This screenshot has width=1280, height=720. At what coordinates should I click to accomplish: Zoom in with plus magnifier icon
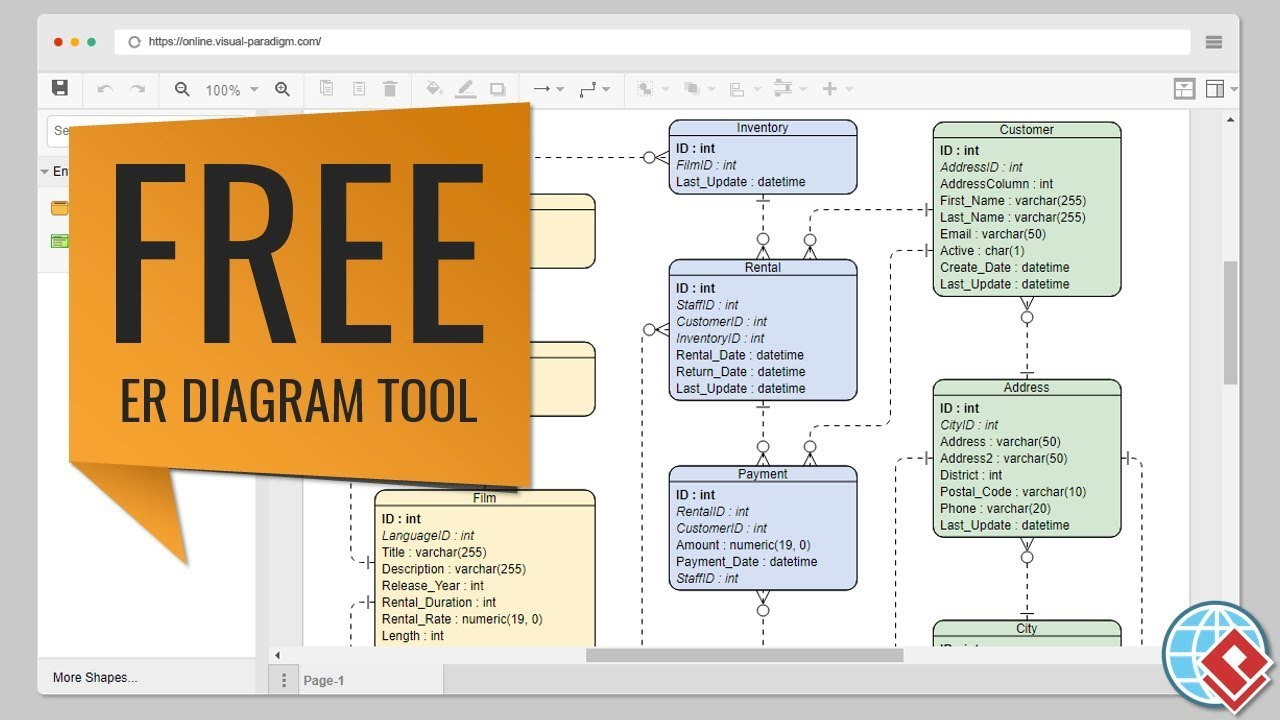click(x=282, y=89)
